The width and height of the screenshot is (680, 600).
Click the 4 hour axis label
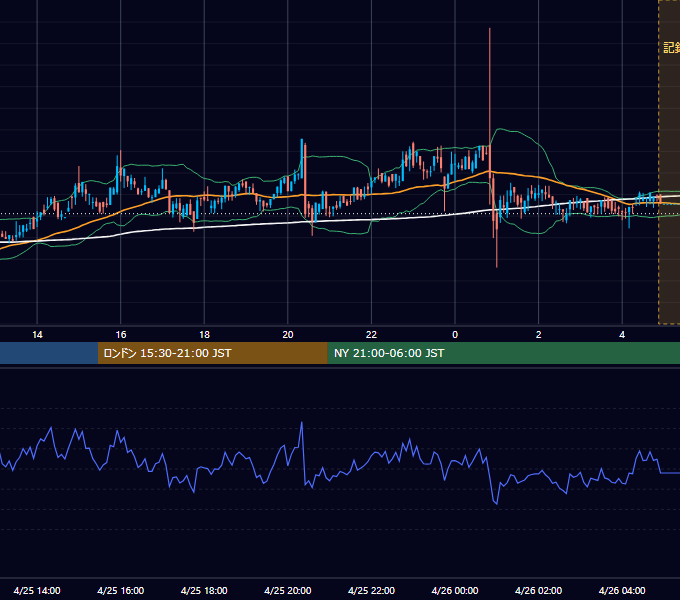tap(622, 335)
